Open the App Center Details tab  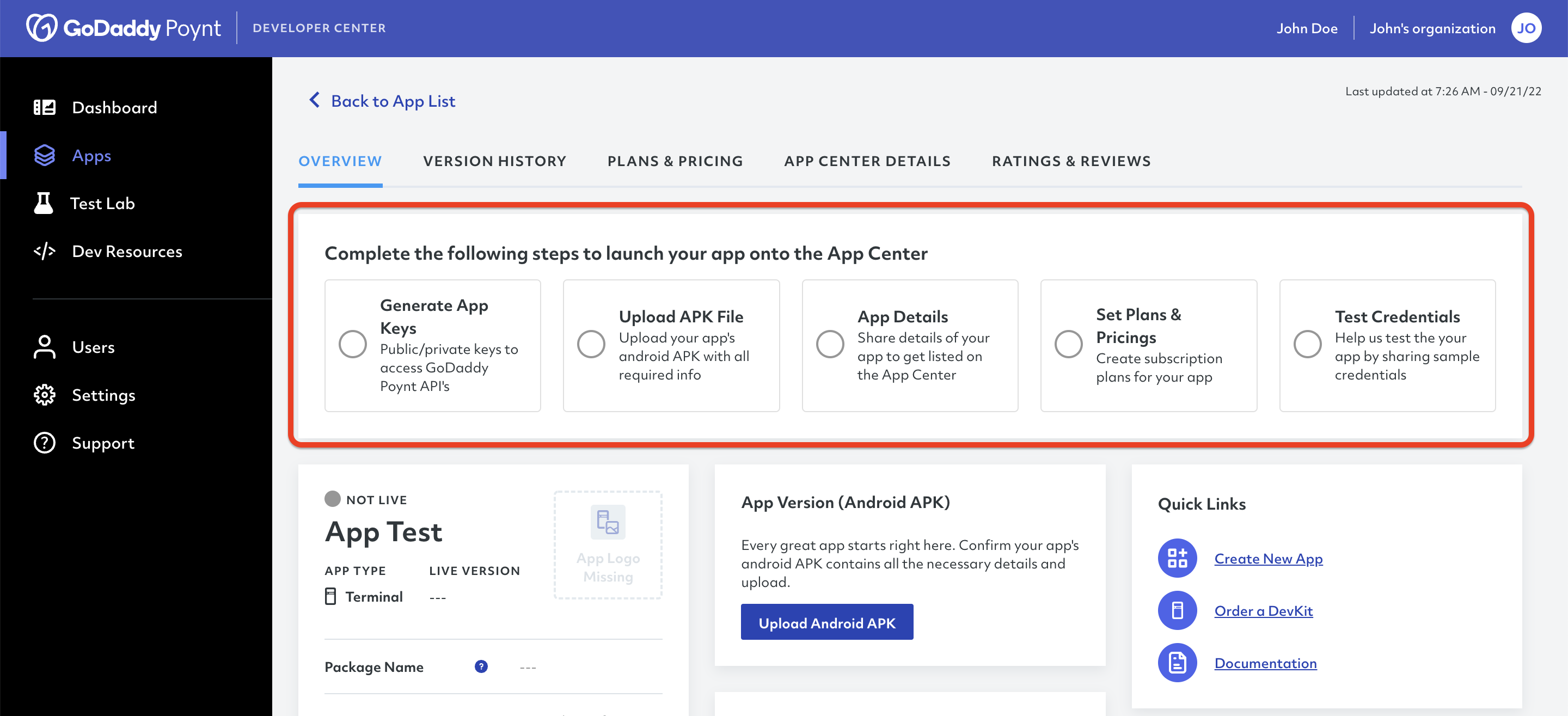(x=867, y=160)
